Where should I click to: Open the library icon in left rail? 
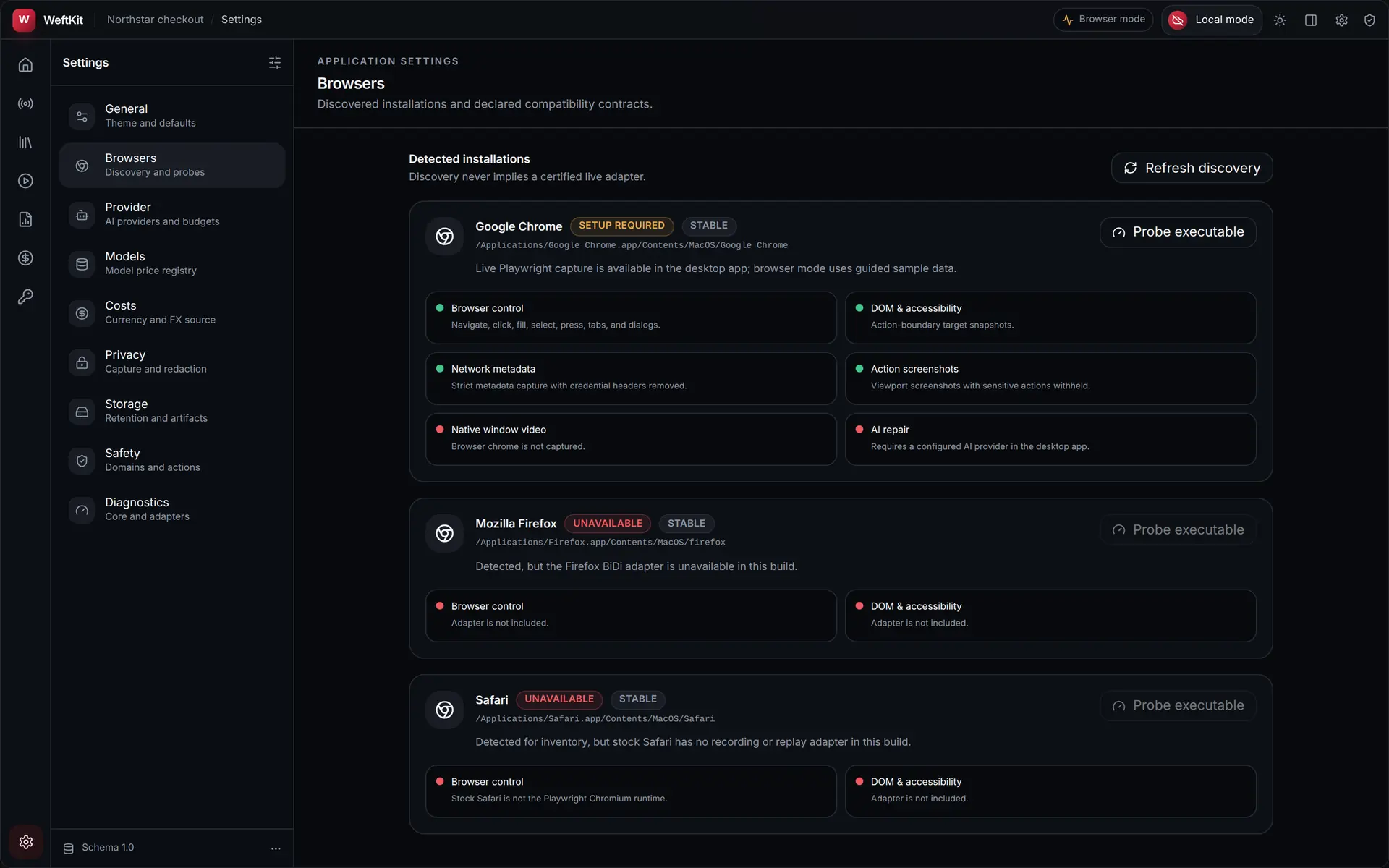(25, 142)
